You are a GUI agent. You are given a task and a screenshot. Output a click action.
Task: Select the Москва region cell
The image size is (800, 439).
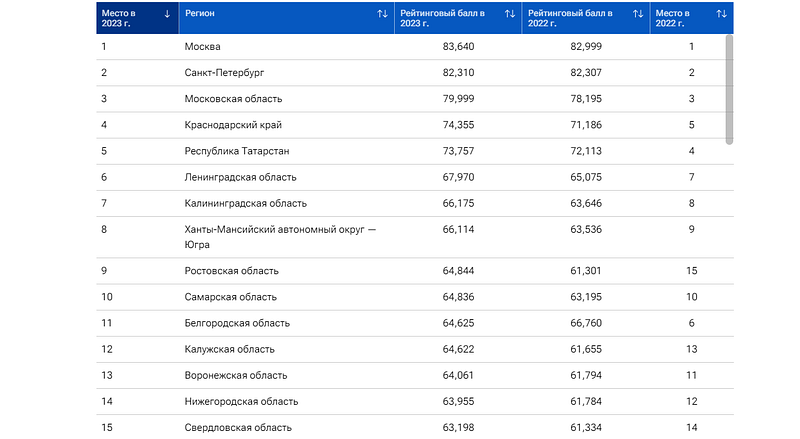(202, 47)
